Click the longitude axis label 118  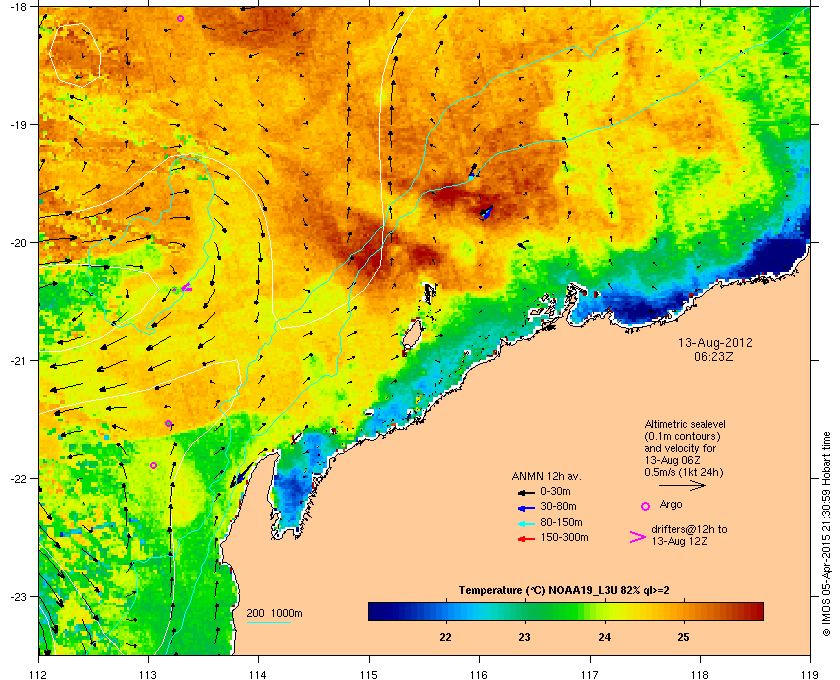point(700,674)
